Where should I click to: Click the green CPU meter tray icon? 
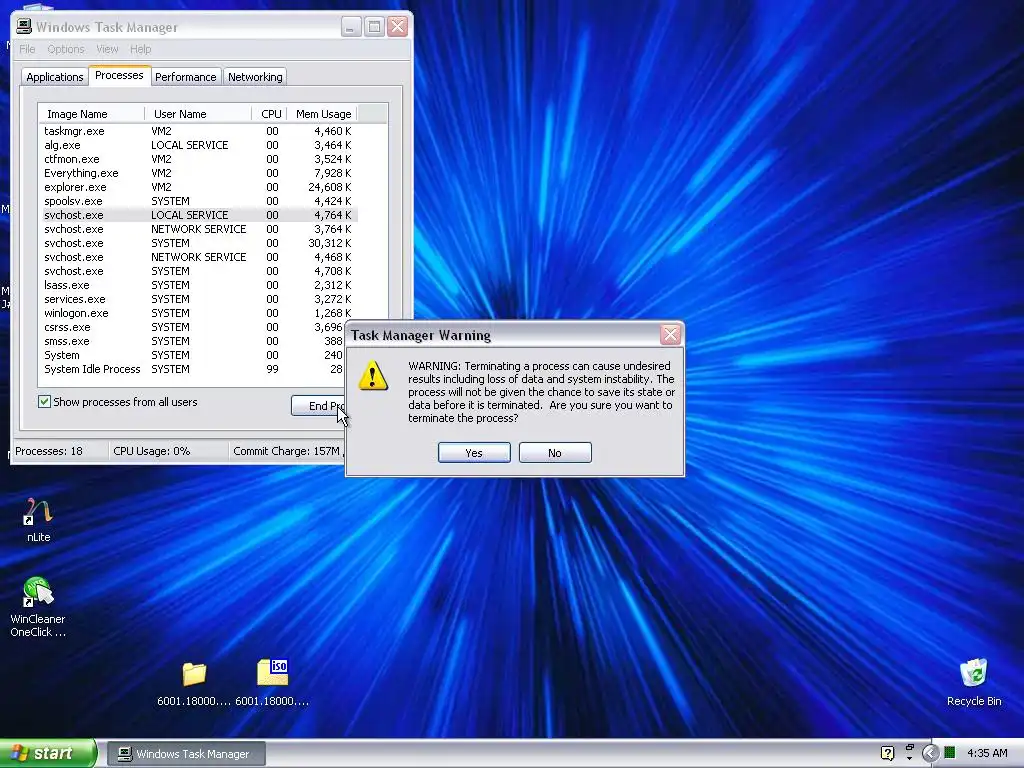point(950,753)
